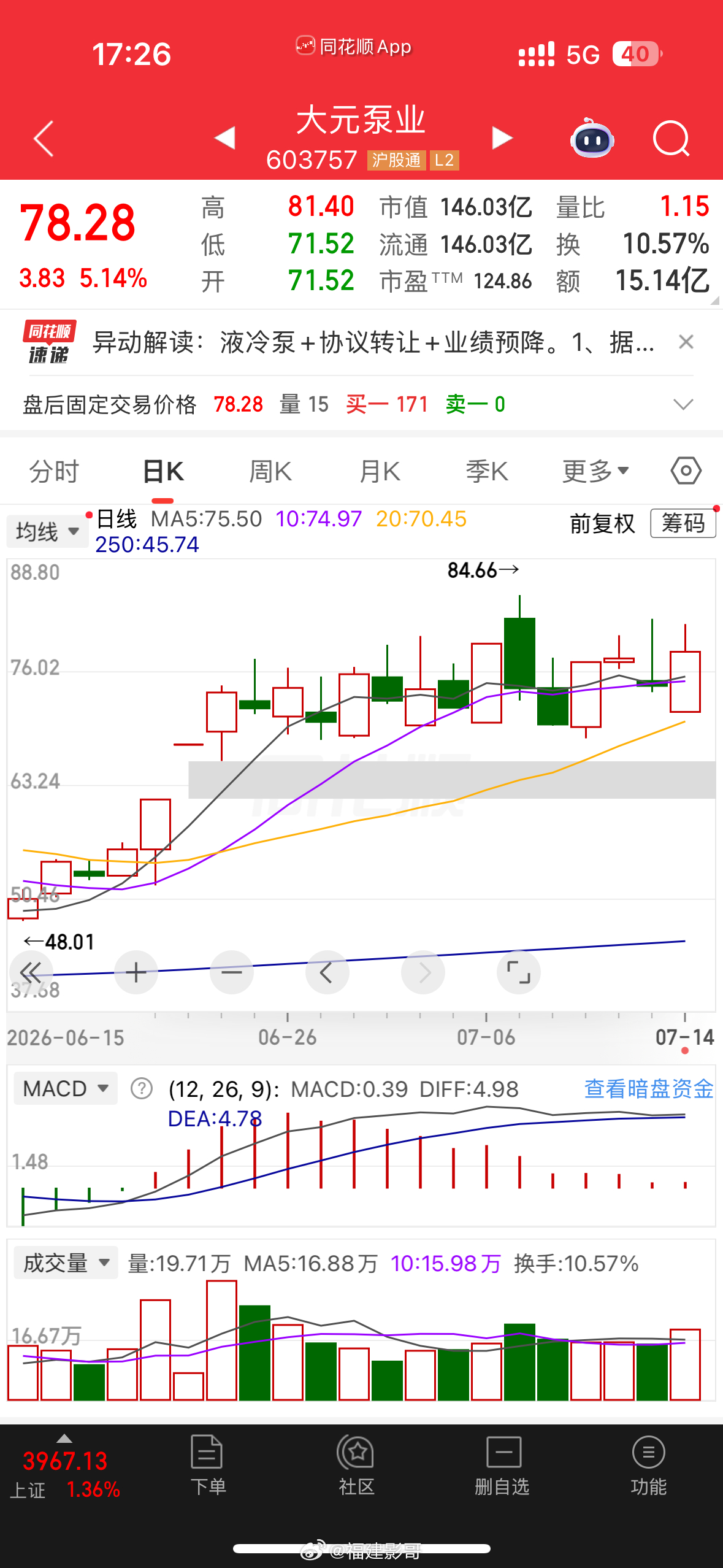Open 查看暗盘资金 link
This screenshot has width=723, height=1568.
(649, 1089)
